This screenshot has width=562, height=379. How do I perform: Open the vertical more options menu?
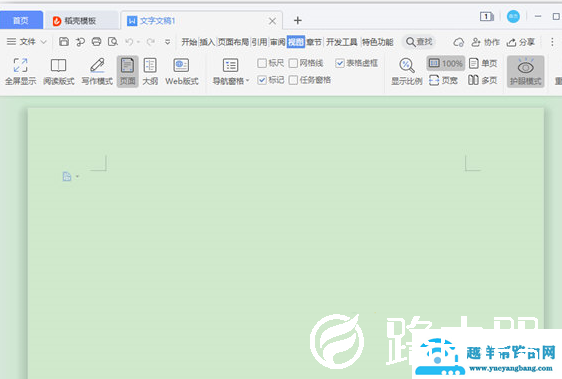click(552, 42)
